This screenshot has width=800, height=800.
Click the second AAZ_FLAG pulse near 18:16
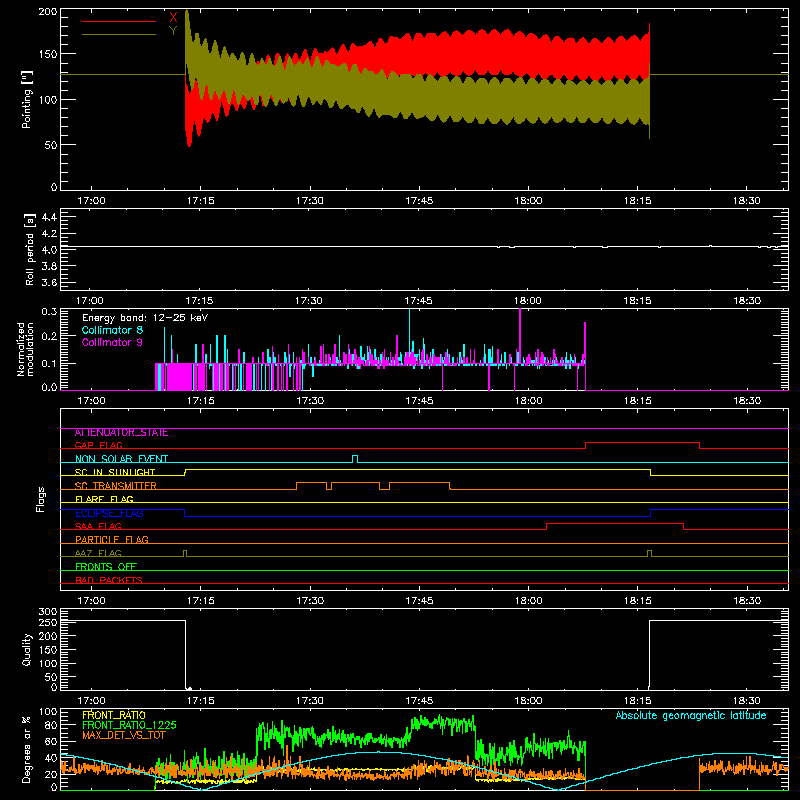649,554
